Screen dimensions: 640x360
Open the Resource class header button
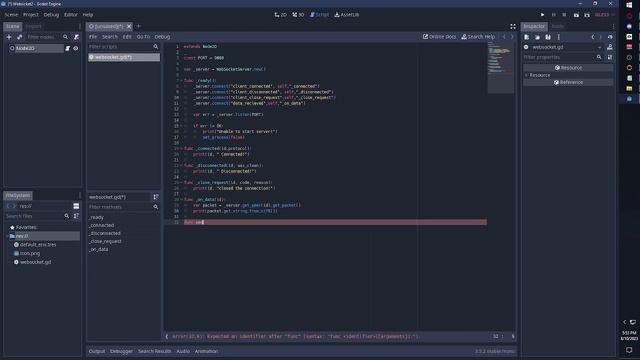click(568, 68)
